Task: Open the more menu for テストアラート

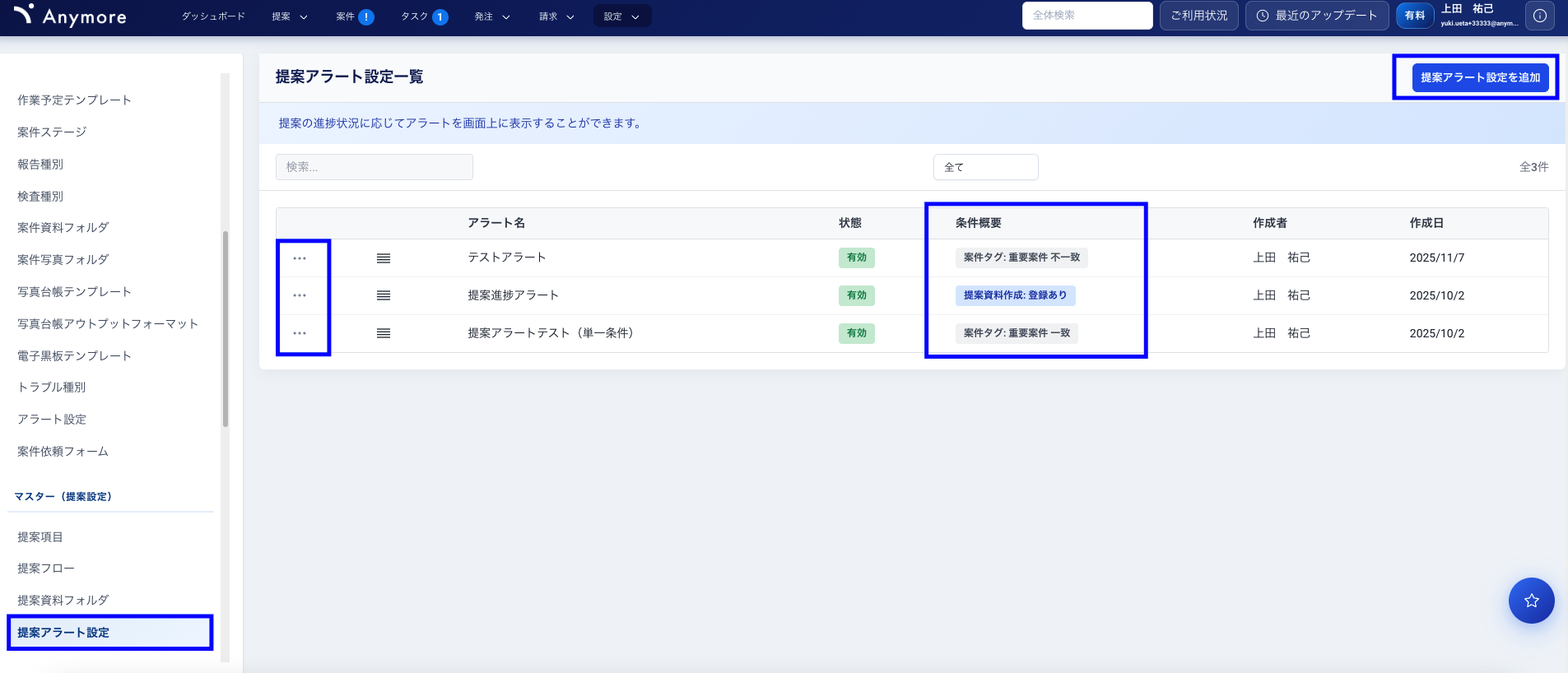Action: point(300,258)
